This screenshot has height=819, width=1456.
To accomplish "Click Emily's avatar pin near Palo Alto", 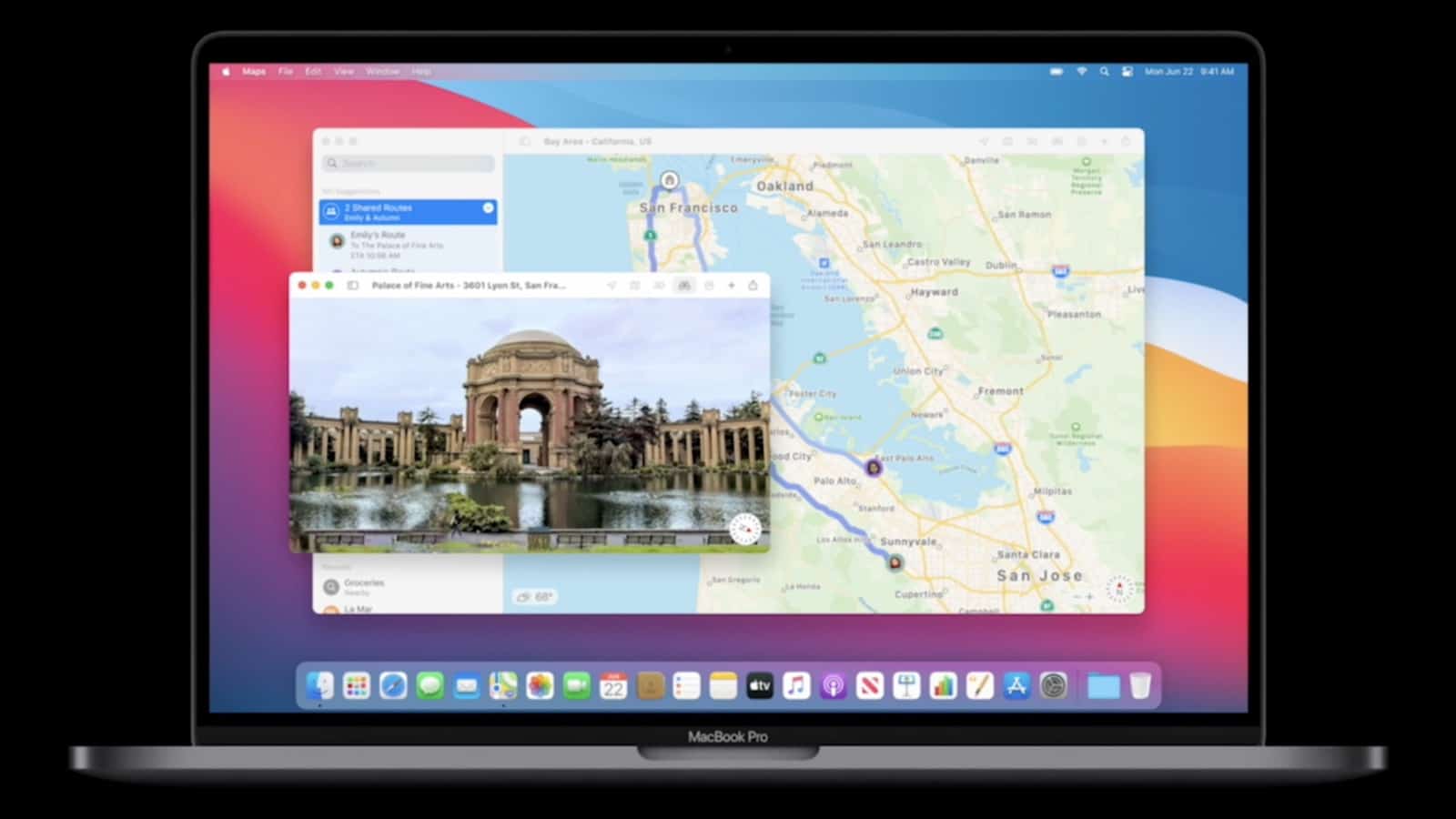I will (x=874, y=468).
